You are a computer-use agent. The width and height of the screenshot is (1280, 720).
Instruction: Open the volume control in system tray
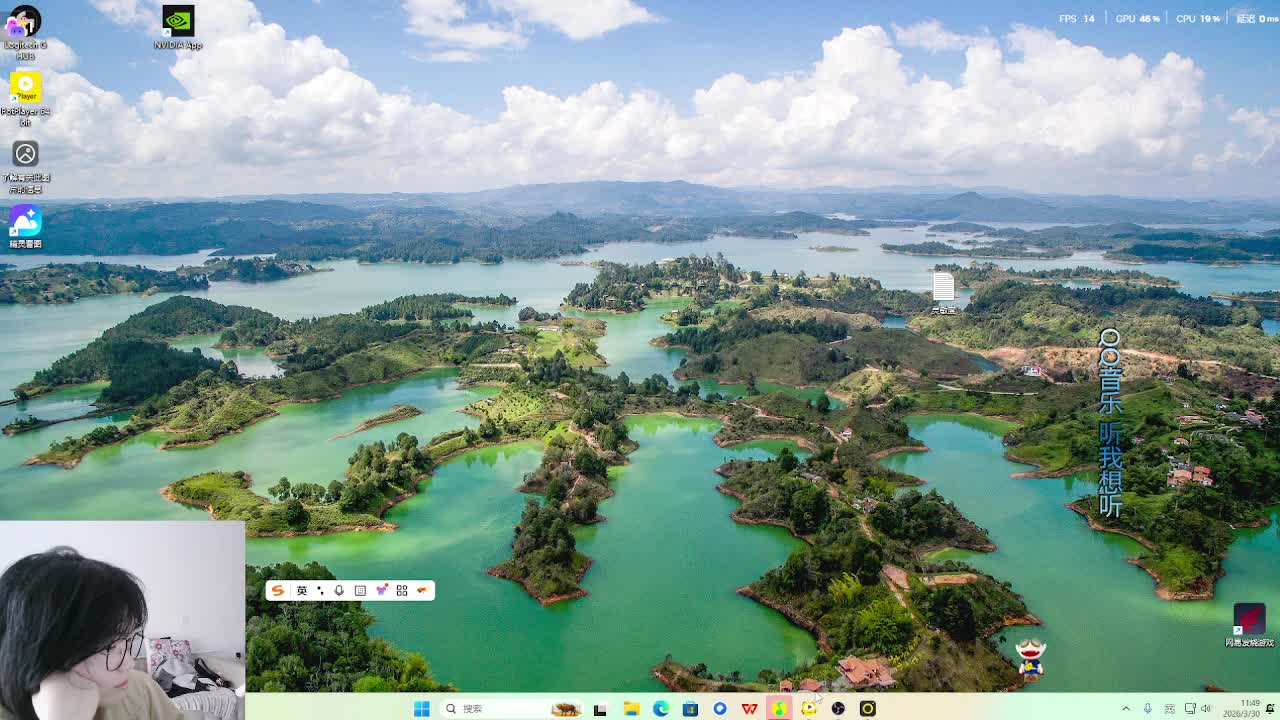(x=1206, y=708)
